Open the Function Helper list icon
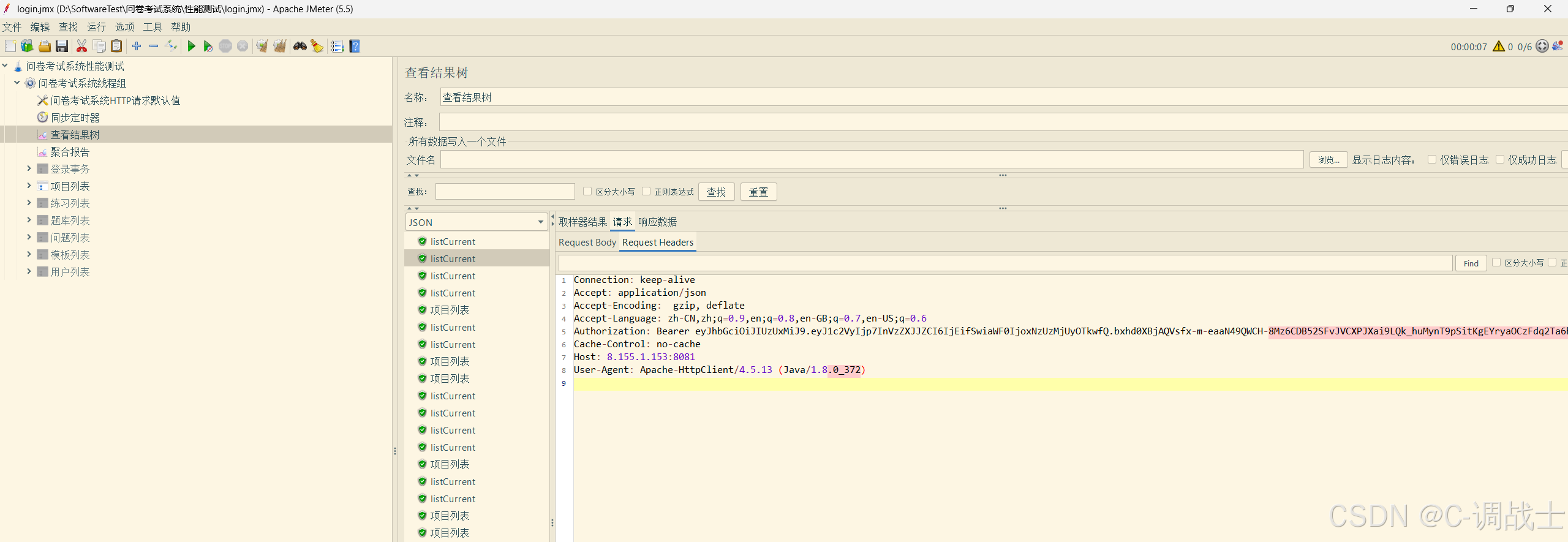Viewport: 1568px width, 542px height. 337,46
